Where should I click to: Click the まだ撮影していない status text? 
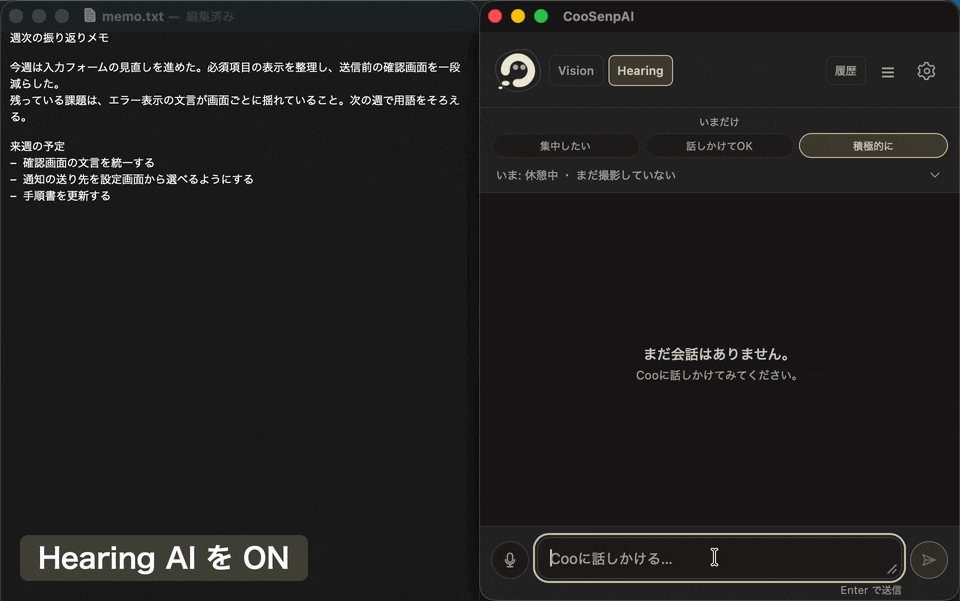626,175
